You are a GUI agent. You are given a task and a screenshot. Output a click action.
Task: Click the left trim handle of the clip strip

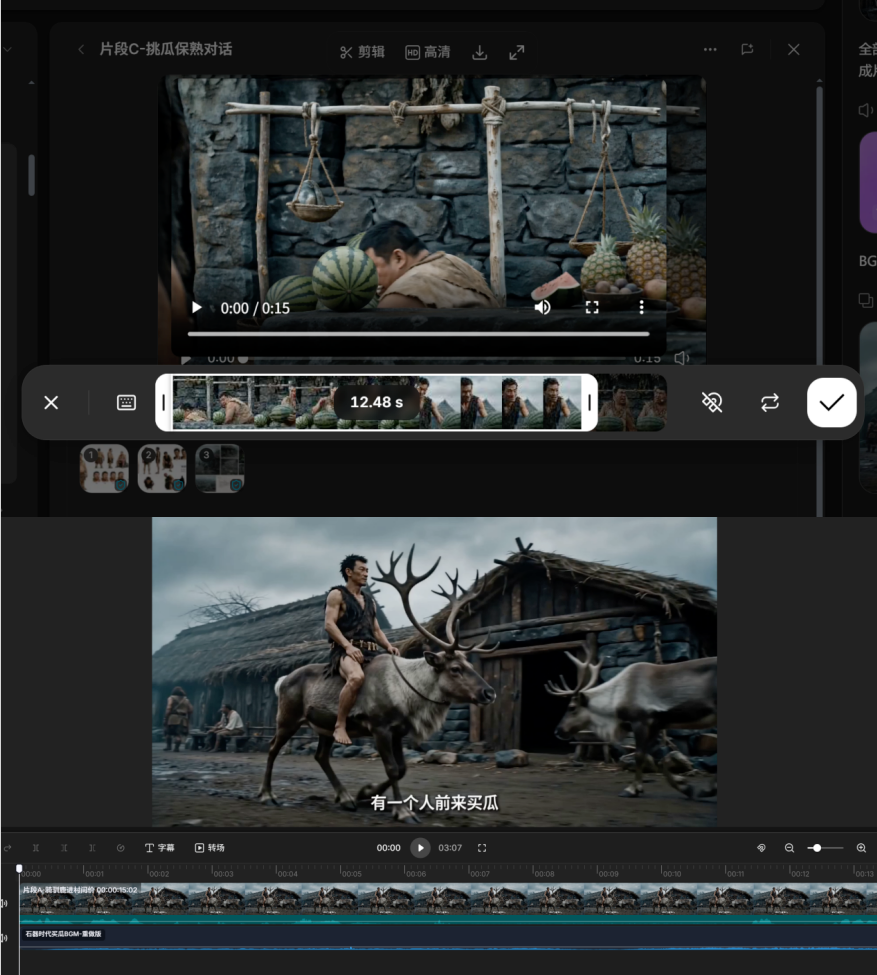tap(164, 402)
